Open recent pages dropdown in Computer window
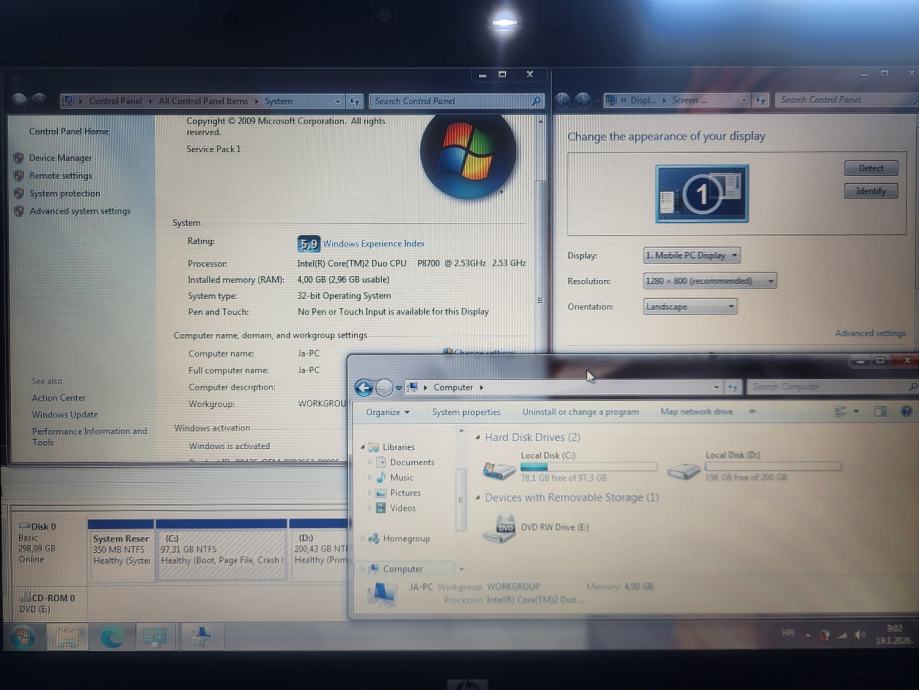919x690 pixels. coord(399,388)
